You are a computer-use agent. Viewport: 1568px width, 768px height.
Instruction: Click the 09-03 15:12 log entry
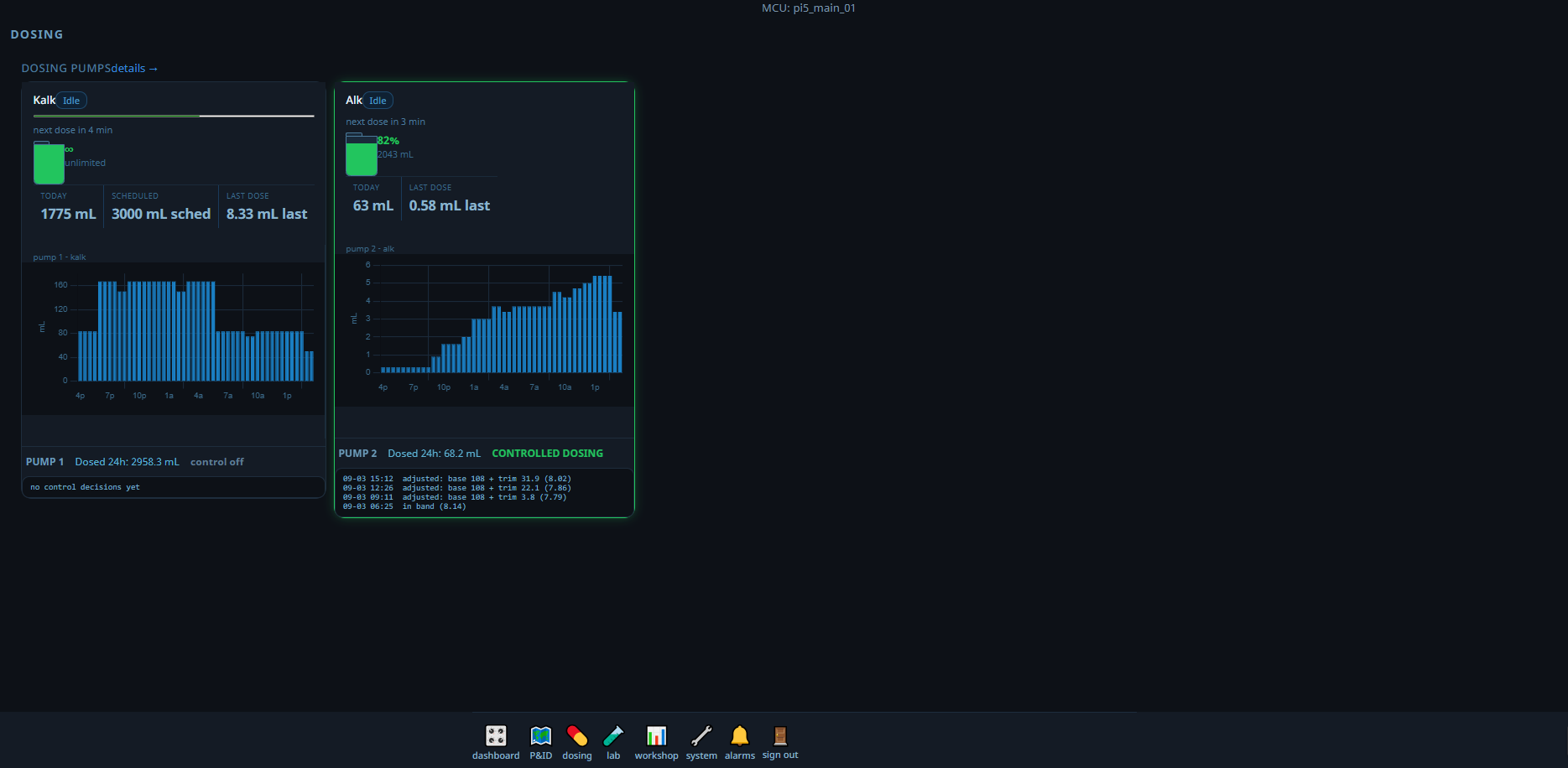tap(457, 479)
